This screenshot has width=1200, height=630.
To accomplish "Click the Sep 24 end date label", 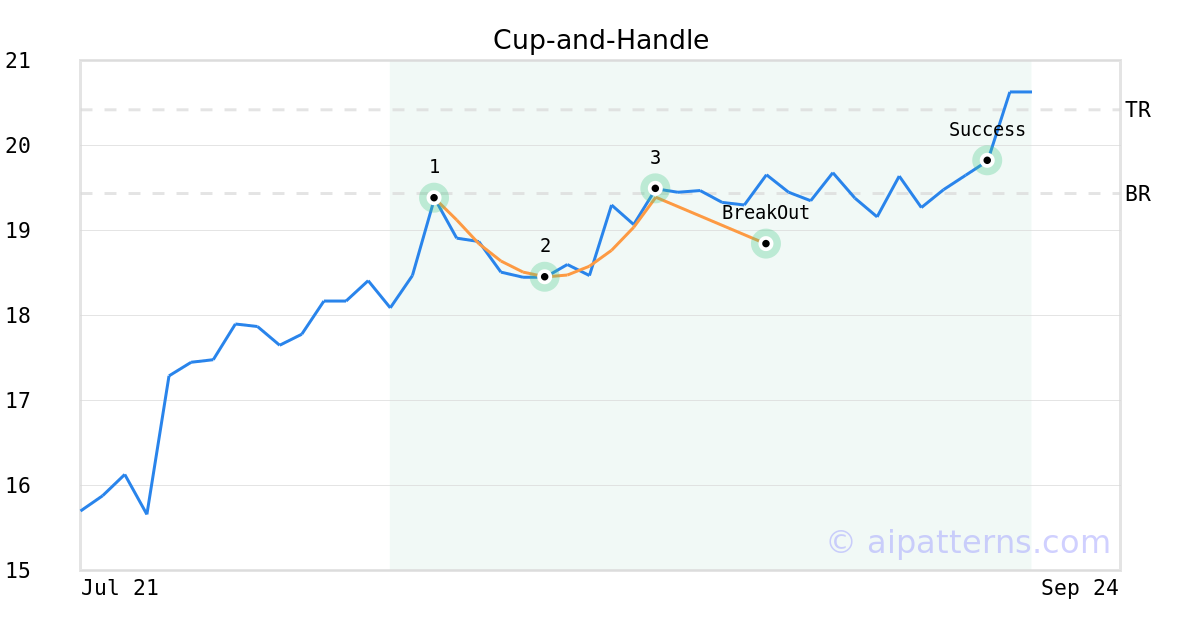I will [1079, 588].
